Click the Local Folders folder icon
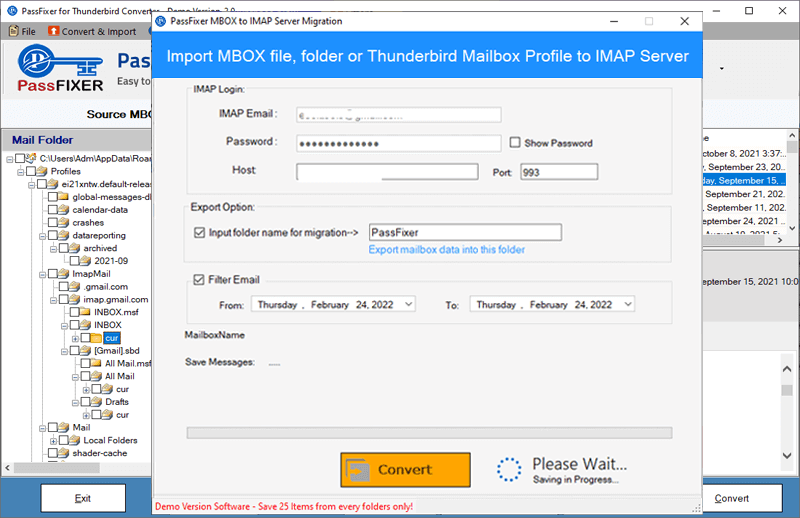This screenshot has height=518, width=800. coord(75,440)
